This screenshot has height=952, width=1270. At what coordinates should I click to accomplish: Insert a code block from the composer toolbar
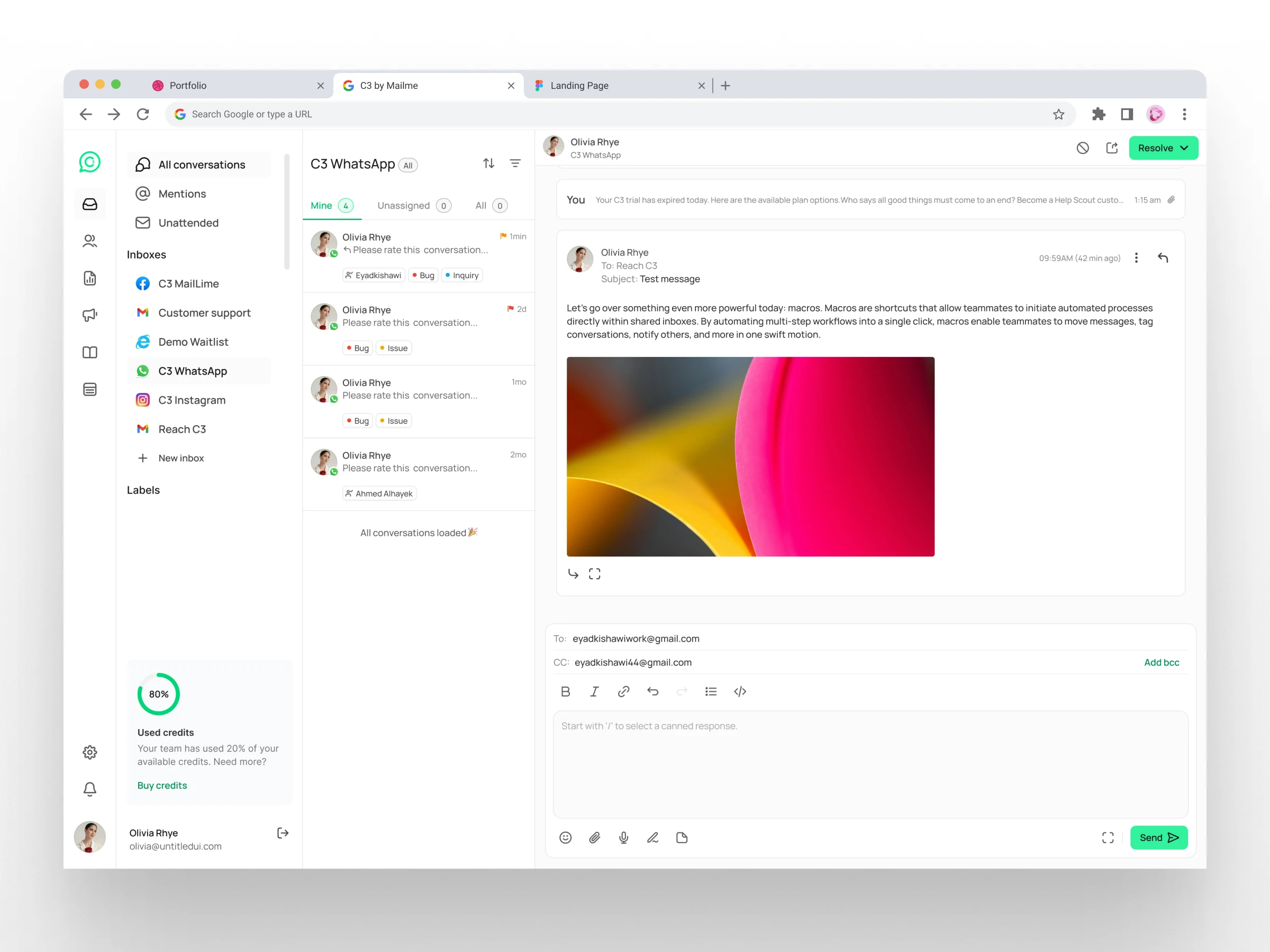tap(740, 691)
